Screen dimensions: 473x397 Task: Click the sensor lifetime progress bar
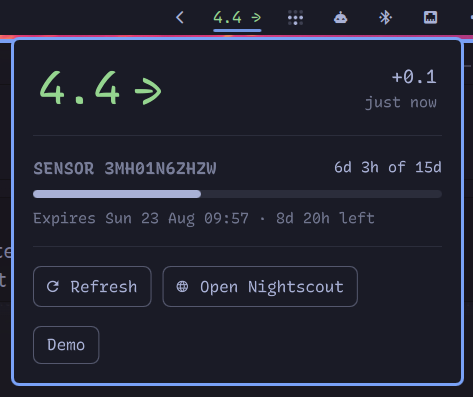237,194
